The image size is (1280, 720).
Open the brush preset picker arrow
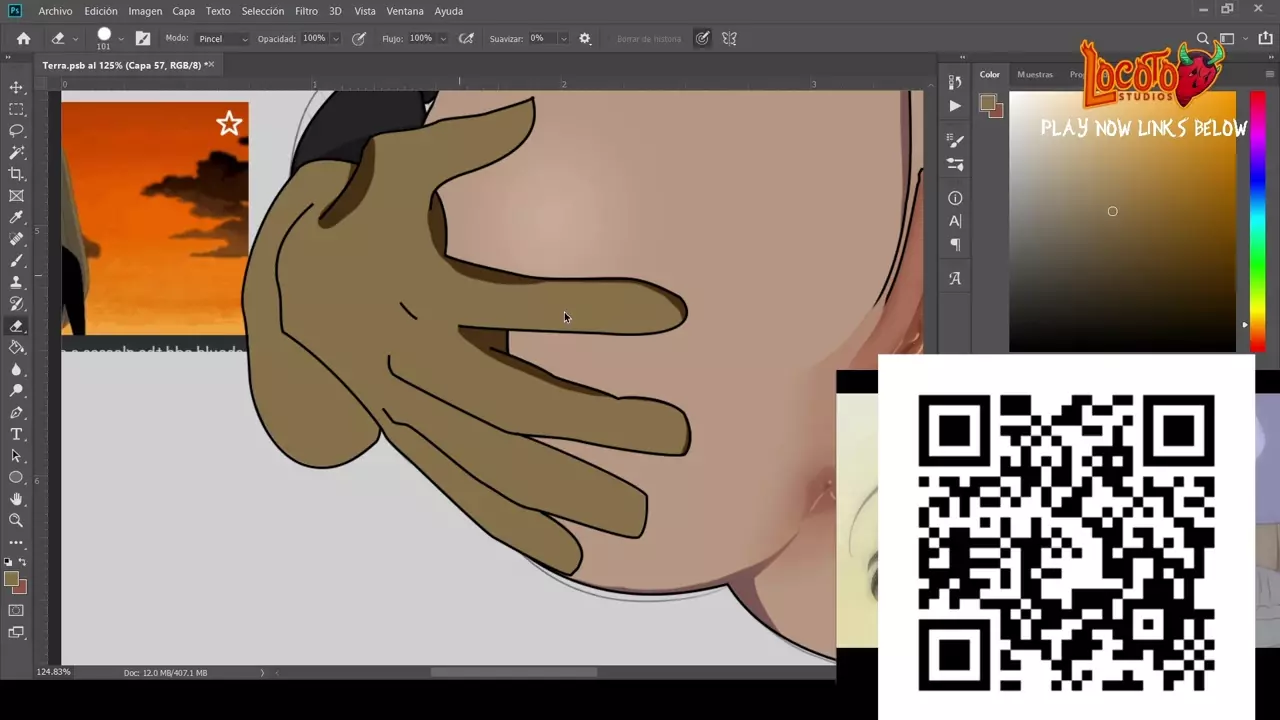click(121, 39)
